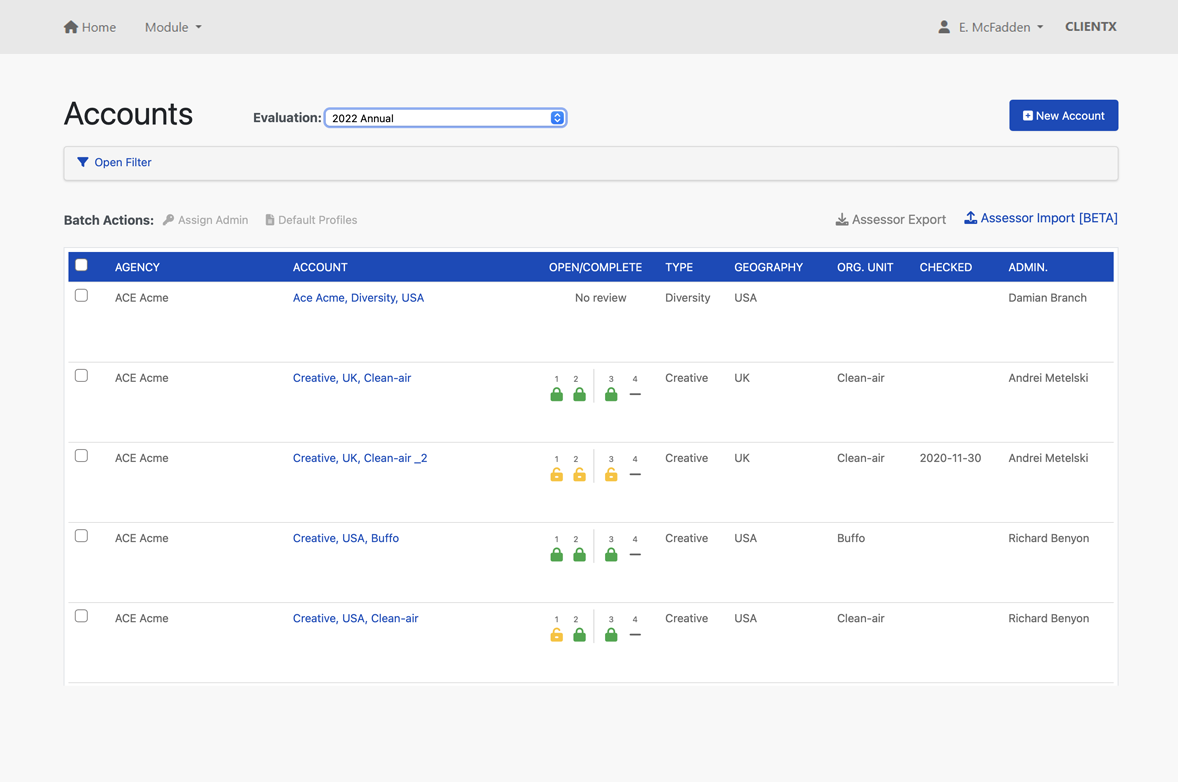Check the Creative, USA, Clean-air row checkbox

click(81, 616)
